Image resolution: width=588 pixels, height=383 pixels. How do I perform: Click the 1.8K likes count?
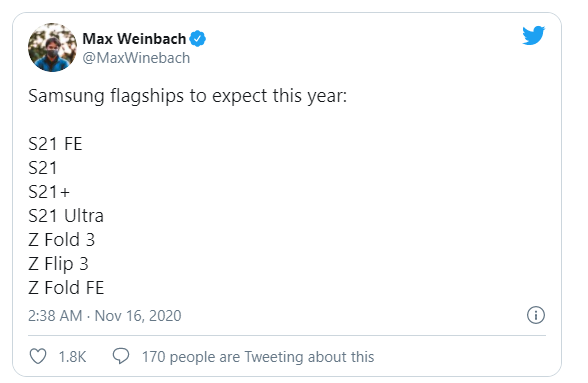coord(72,357)
